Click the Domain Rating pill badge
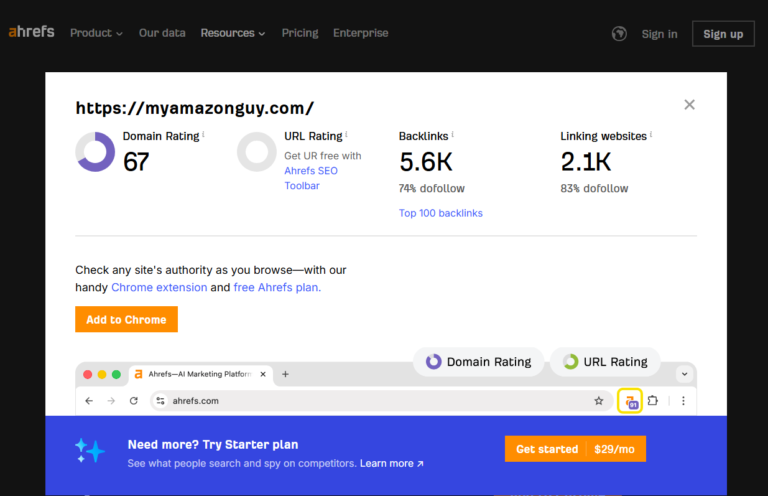The image size is (768, 496). [479, 362]
